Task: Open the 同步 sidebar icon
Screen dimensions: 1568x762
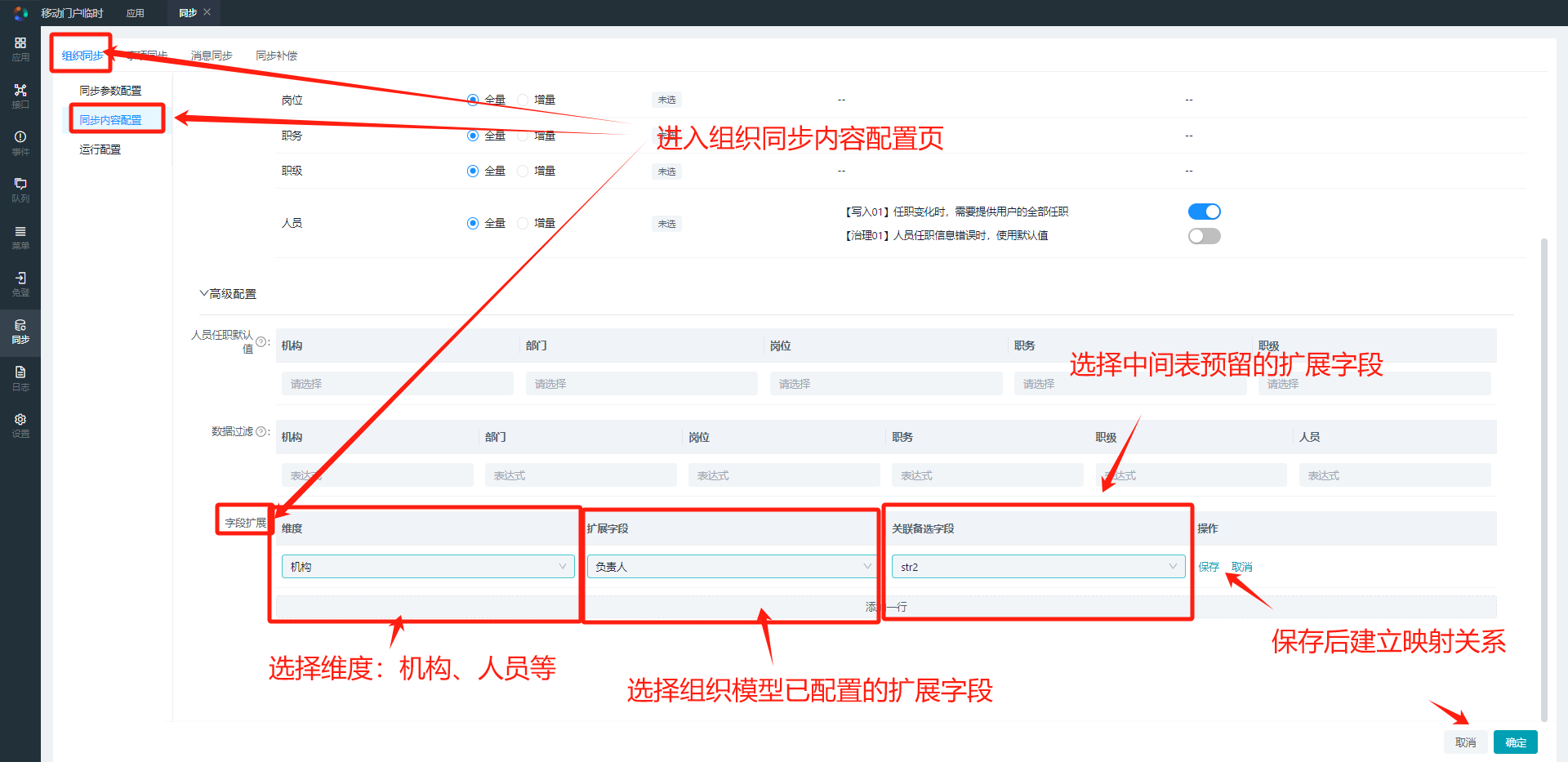Action: click(20, 331)
